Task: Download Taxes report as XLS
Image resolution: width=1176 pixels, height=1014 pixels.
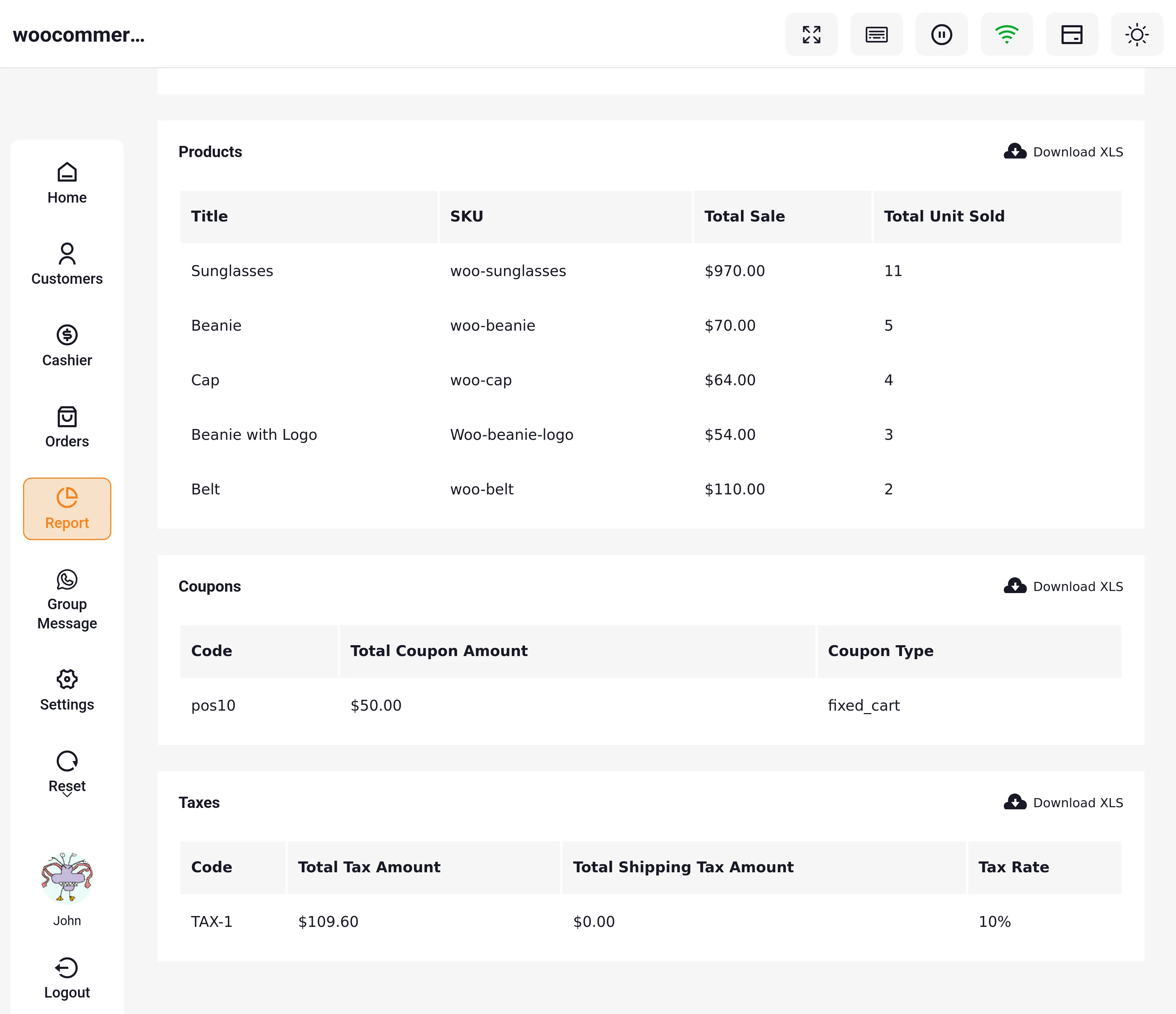Action: (x=1063, y=802)
